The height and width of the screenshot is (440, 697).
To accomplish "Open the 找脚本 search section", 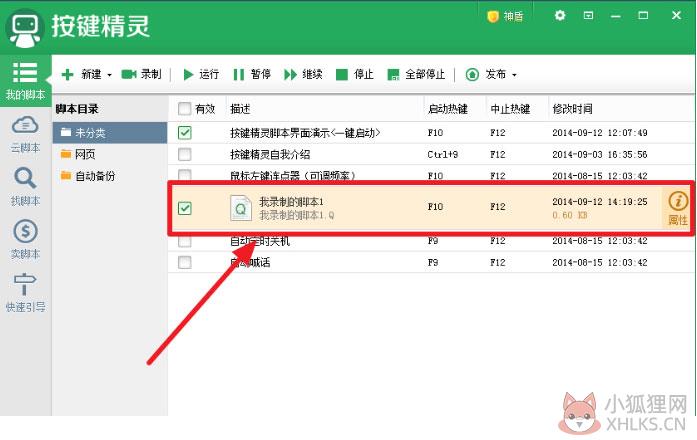I will [x=25, y=187].
